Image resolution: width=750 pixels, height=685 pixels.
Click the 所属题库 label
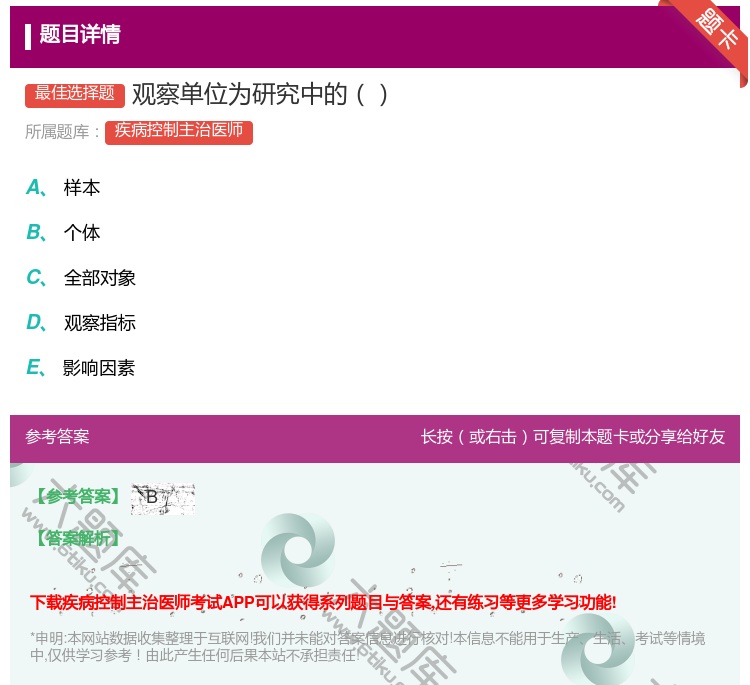[62, 132]
